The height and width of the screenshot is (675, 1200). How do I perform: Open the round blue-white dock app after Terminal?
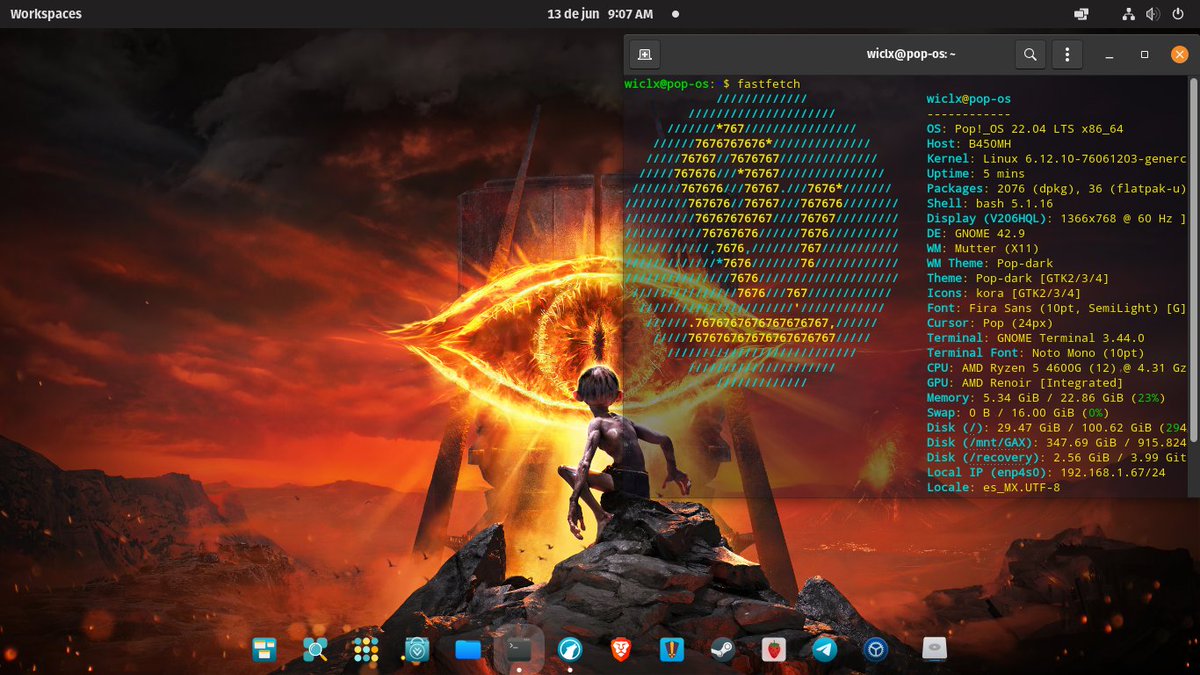pos(570,650)
